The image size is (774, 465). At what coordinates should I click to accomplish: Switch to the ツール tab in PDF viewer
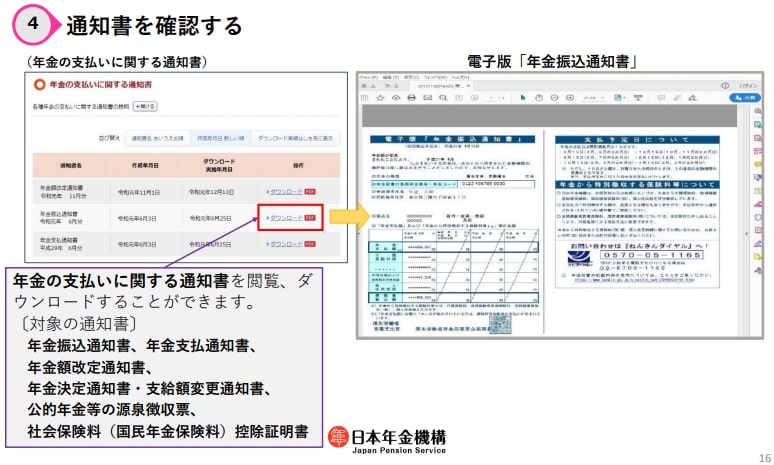click(x=392, y=86)
